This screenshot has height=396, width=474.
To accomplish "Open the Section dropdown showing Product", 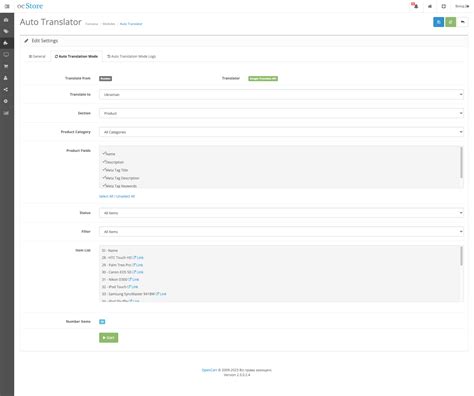I will [x=281, y=113].
